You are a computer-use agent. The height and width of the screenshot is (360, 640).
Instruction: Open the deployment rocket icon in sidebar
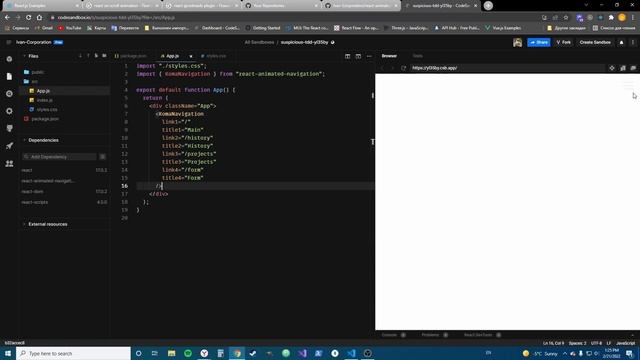[x=9, y=146]
